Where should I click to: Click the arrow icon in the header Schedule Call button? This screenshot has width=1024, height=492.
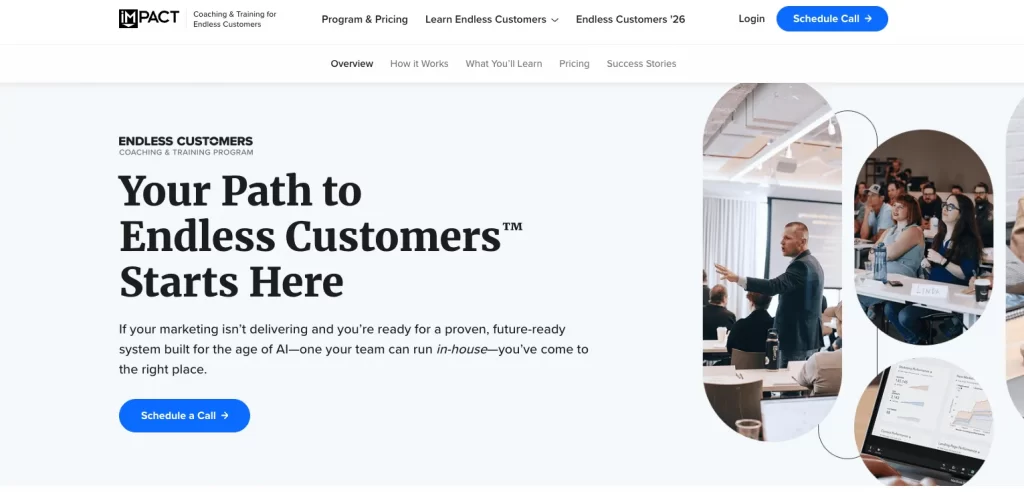pos(868,19)
